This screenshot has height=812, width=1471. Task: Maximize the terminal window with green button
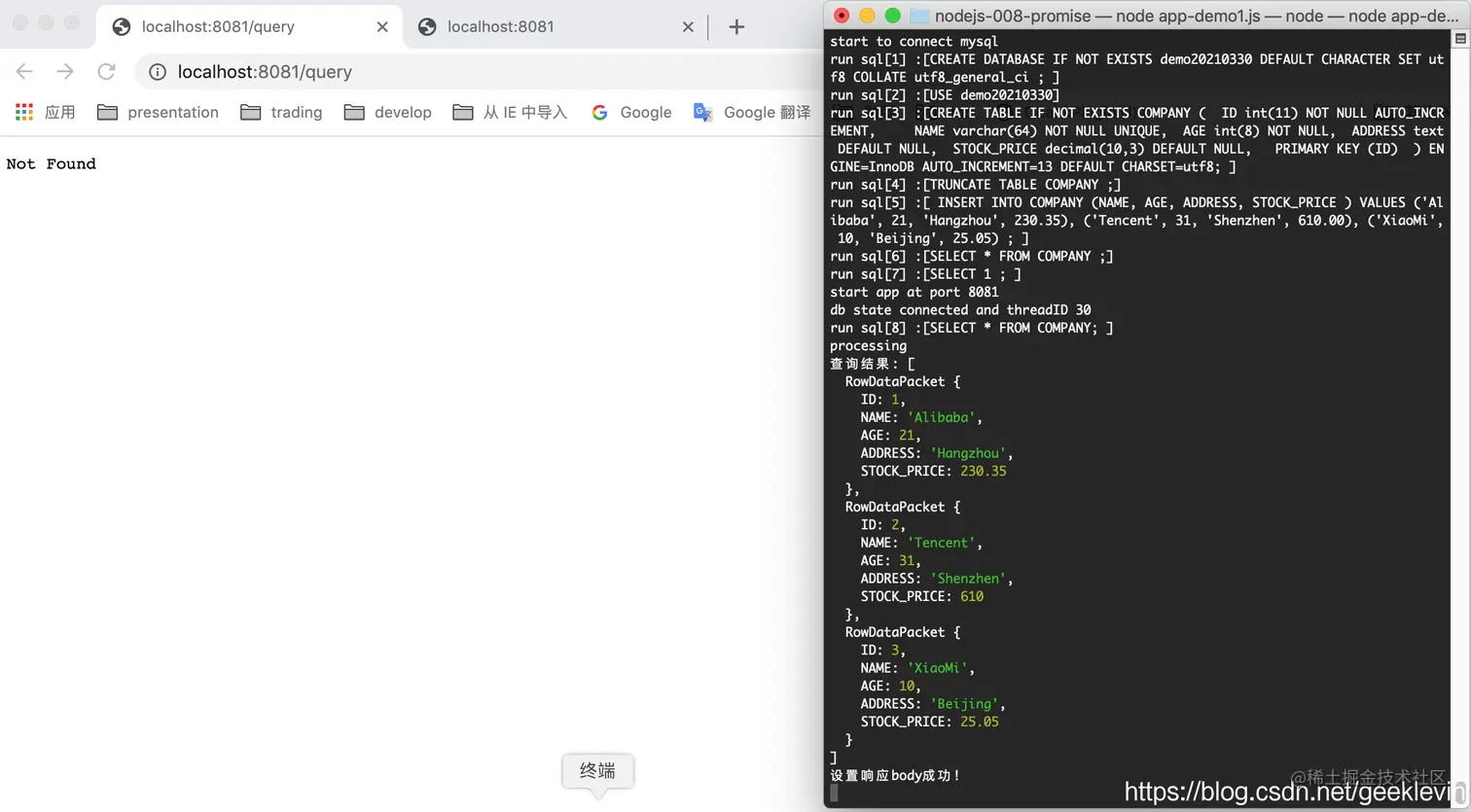[x=892, y=16]
